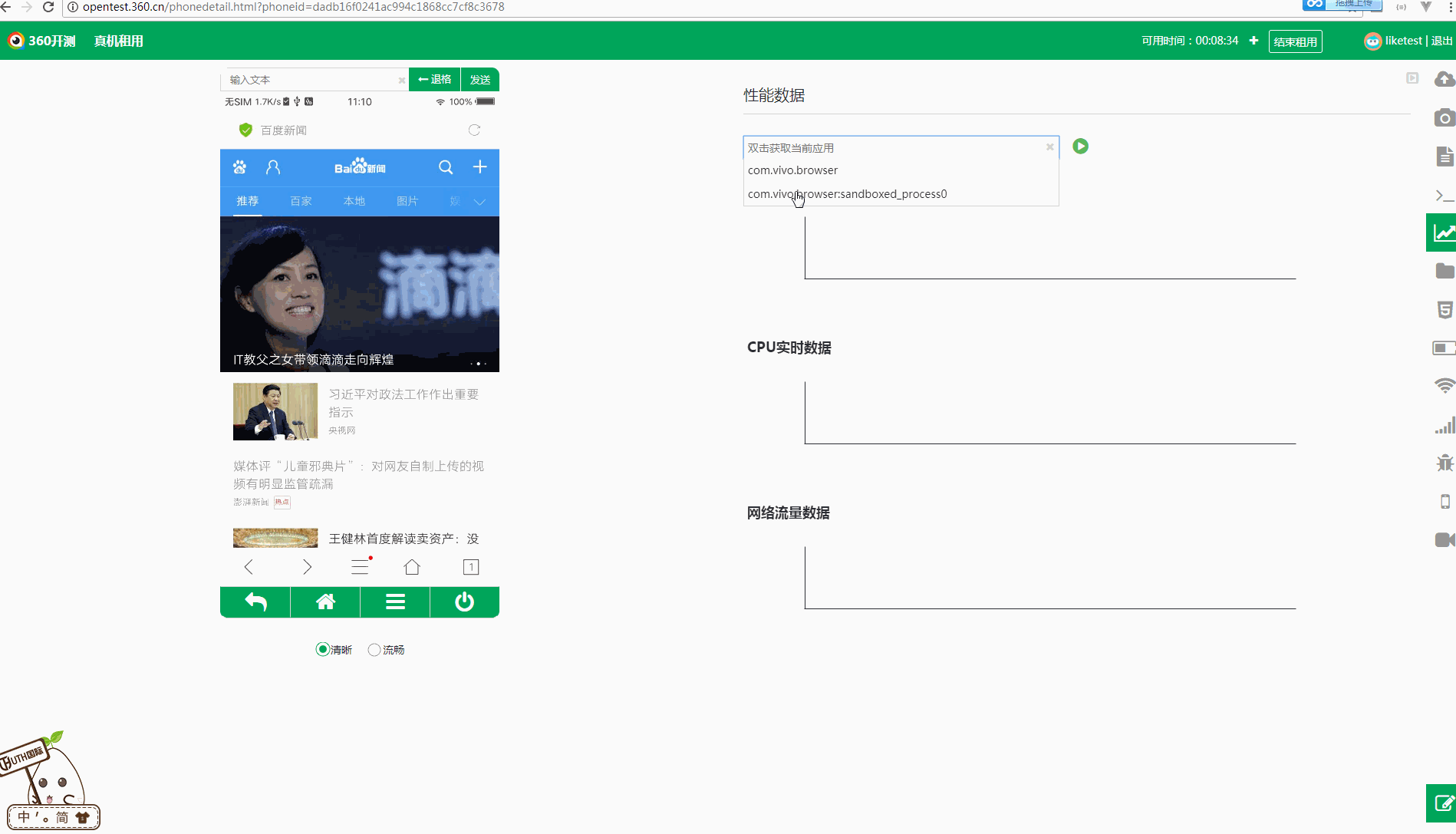Switch to the 本地 news tab
Viewport: 1456px width, 834px height.
(x=354, y=201)
